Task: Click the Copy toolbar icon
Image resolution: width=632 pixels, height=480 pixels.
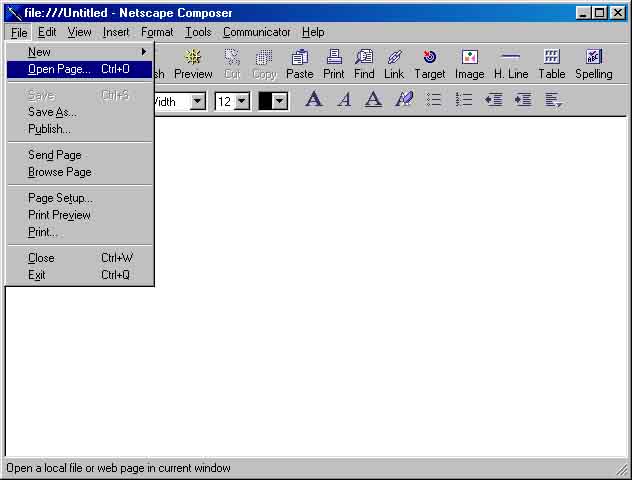Action: pos(264,64)
